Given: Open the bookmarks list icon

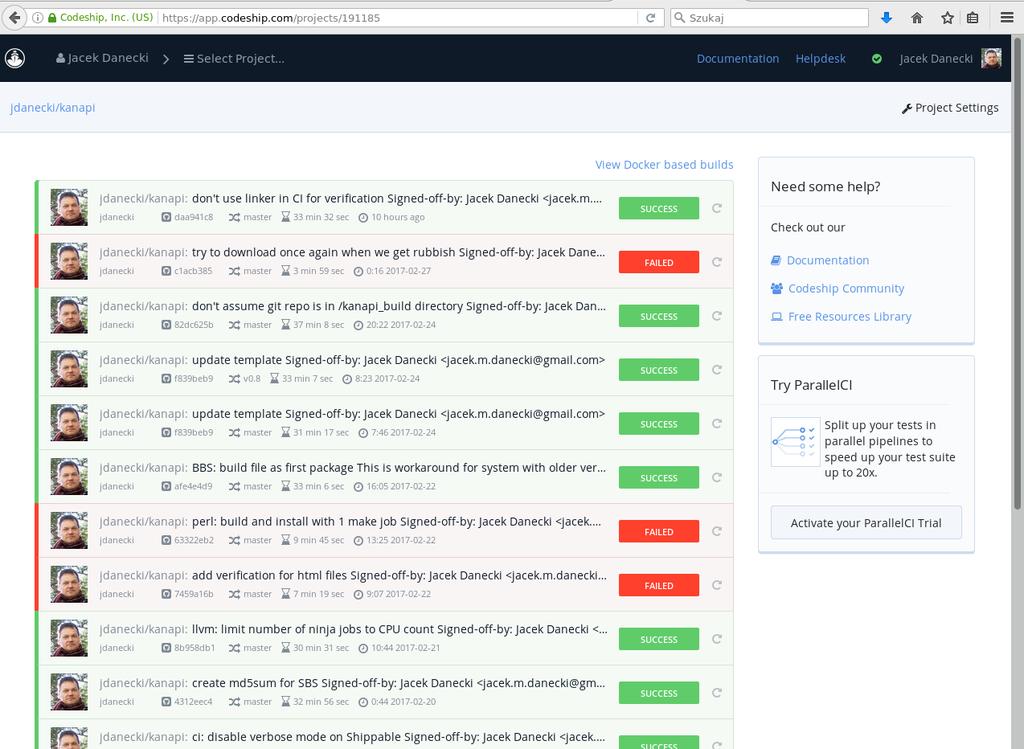Looking at the screenshot, I should tap(972, 18).
